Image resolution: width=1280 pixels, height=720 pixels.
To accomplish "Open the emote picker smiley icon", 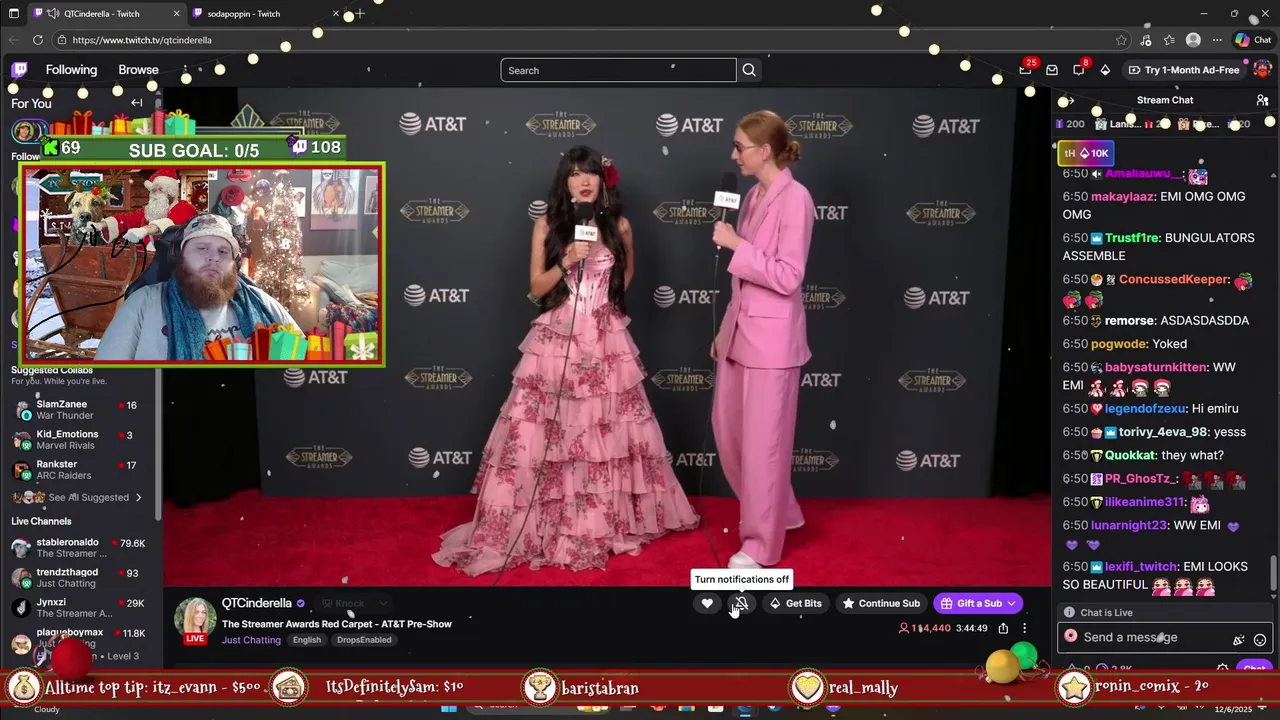I will click(1260, 639).
